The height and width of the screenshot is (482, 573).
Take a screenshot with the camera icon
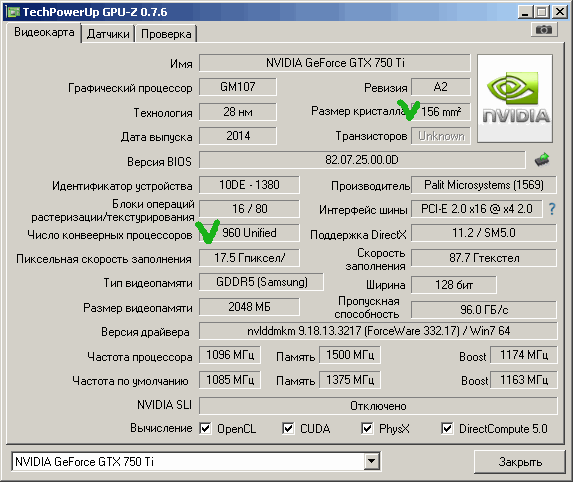[x=544, y=30]
